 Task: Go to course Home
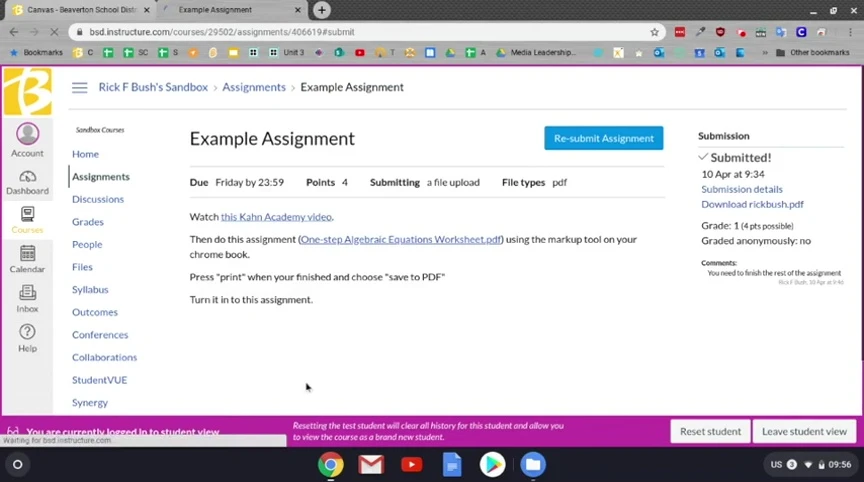[x=85, y=154]
